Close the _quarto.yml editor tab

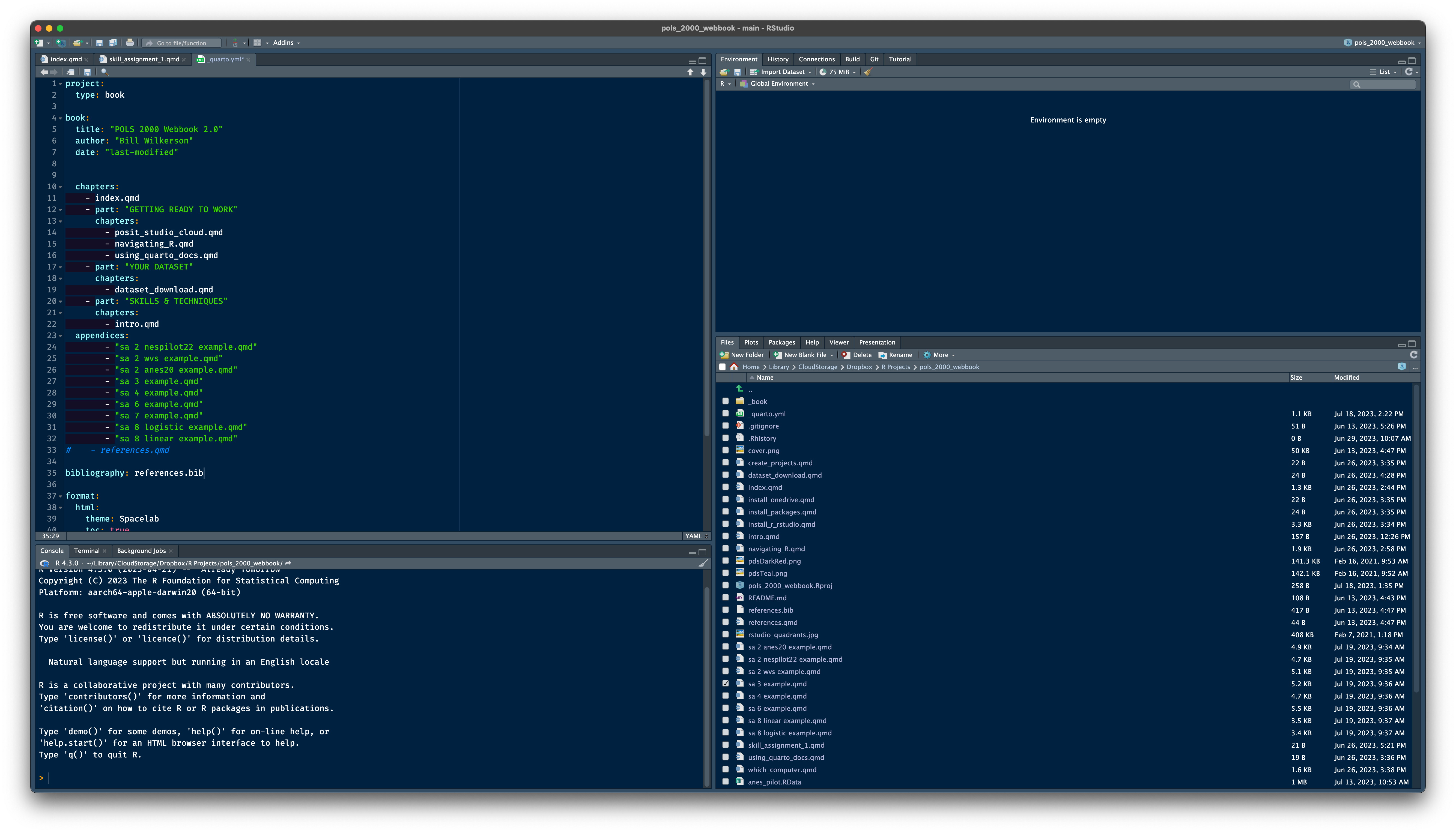point(249,59)
